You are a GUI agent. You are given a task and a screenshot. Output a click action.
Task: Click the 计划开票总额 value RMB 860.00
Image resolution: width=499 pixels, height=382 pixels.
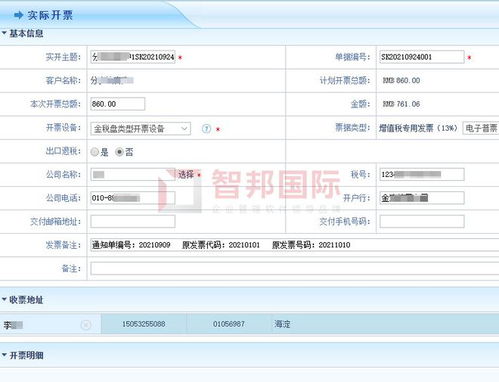401,80
